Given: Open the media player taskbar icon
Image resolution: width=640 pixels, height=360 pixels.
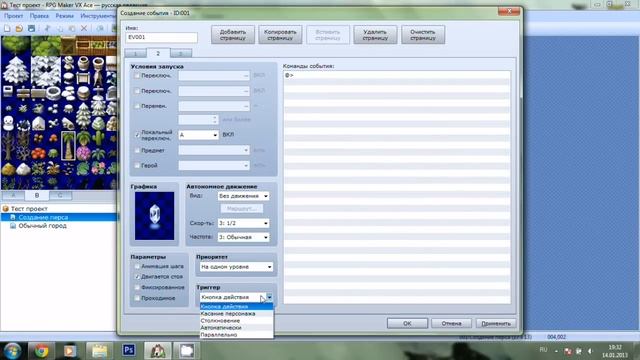Looking at the screenshot, I should tap(70, 350).
